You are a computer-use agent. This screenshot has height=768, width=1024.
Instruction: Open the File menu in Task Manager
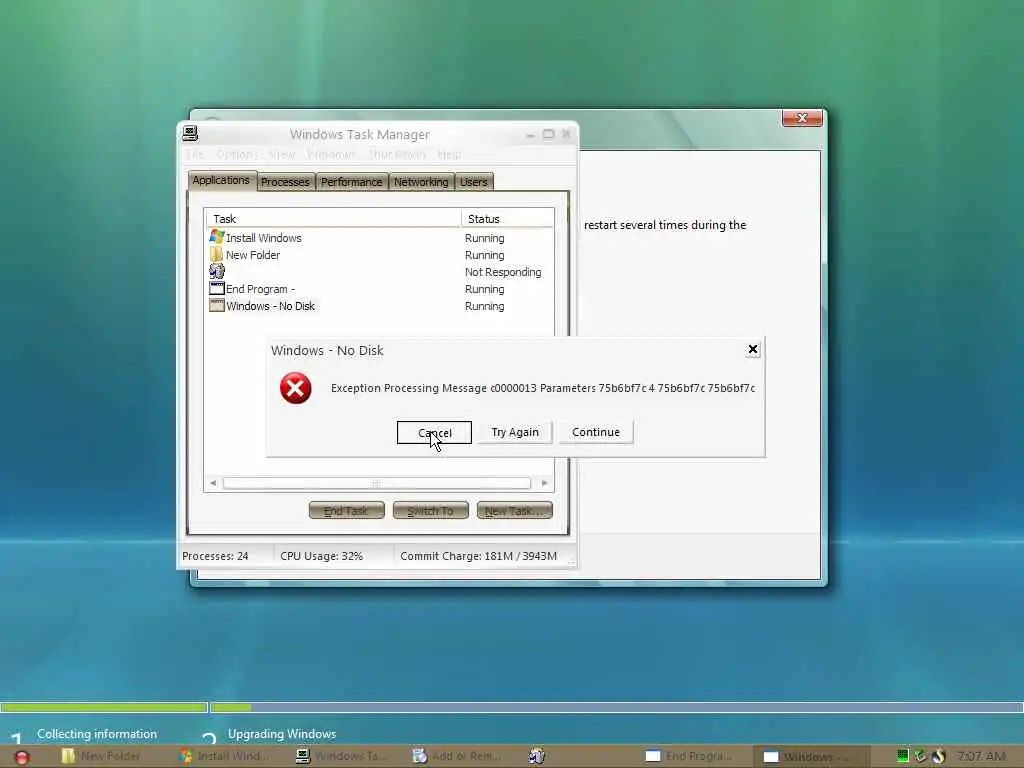[x=195, y=154]
